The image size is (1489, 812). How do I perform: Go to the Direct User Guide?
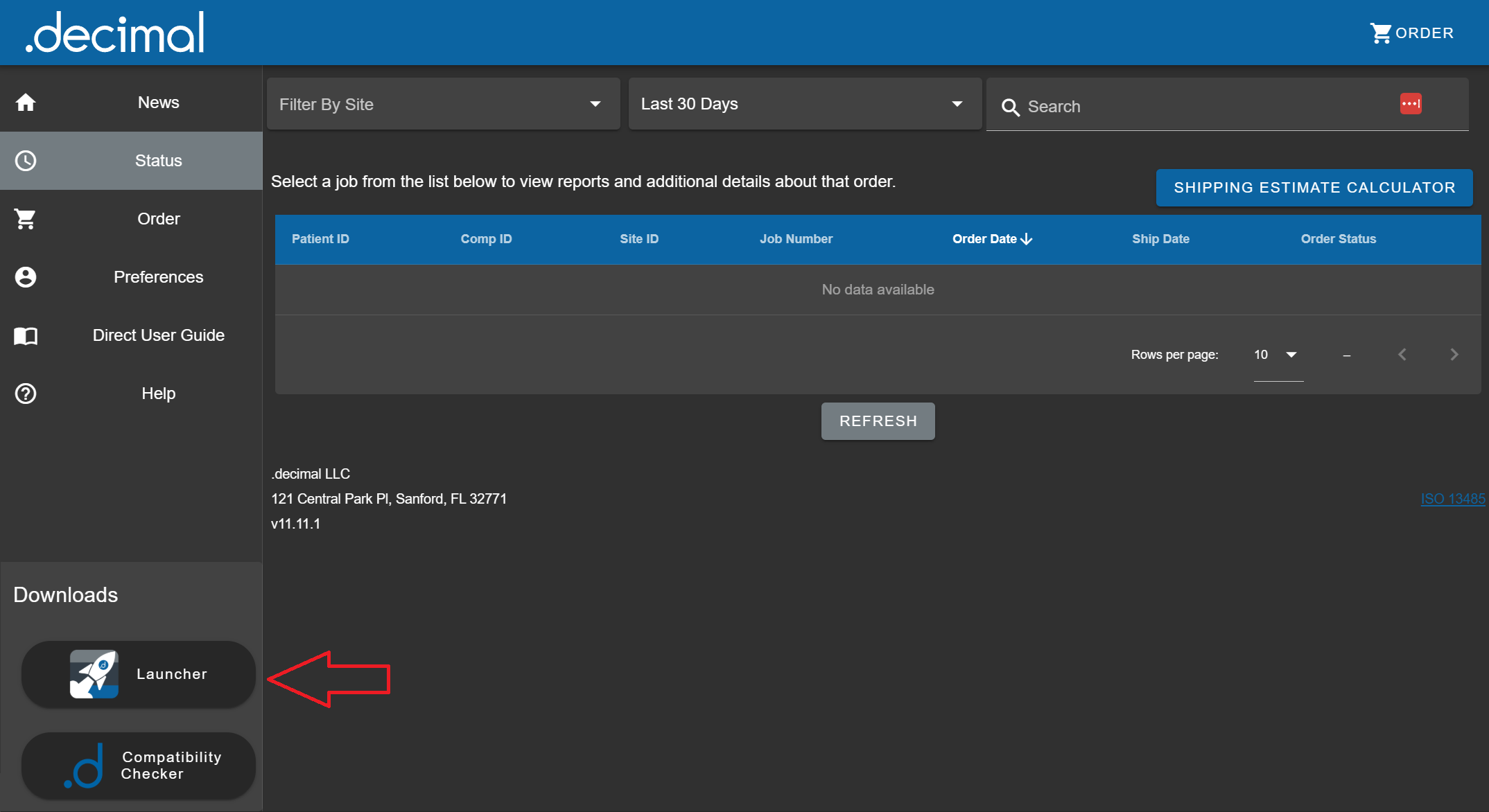point(158,335)
